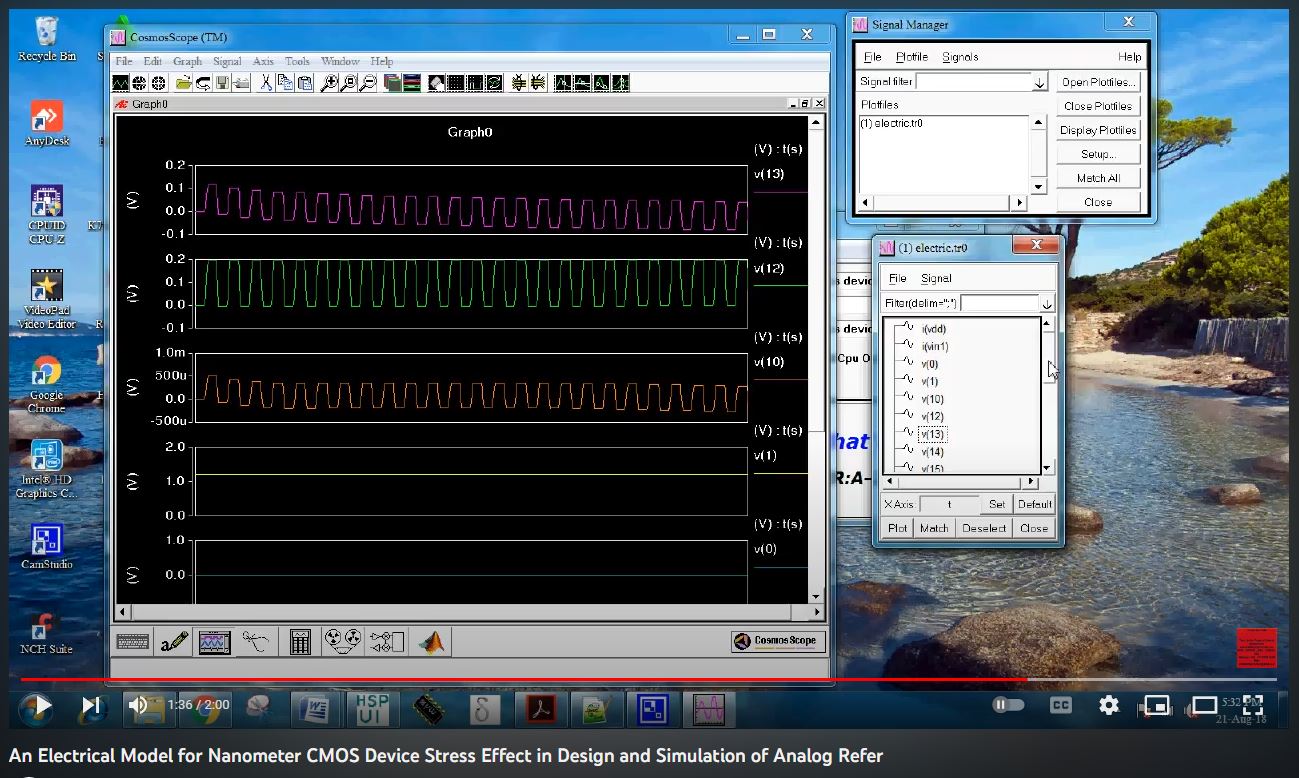Toggle closed captions on the video
The width and height of the screenshot is (1299, 778).
pos(1060,705)
